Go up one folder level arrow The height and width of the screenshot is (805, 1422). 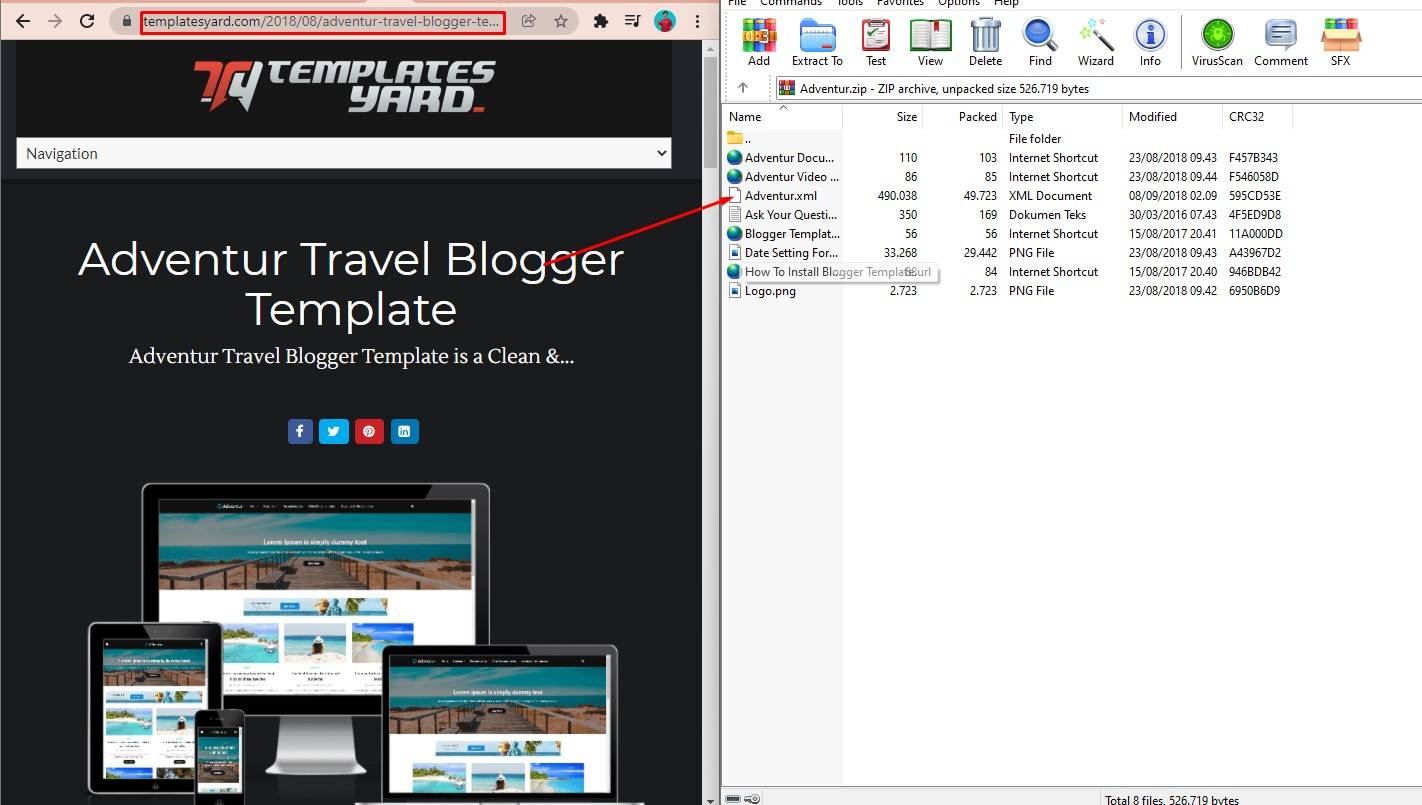[742, 88]
